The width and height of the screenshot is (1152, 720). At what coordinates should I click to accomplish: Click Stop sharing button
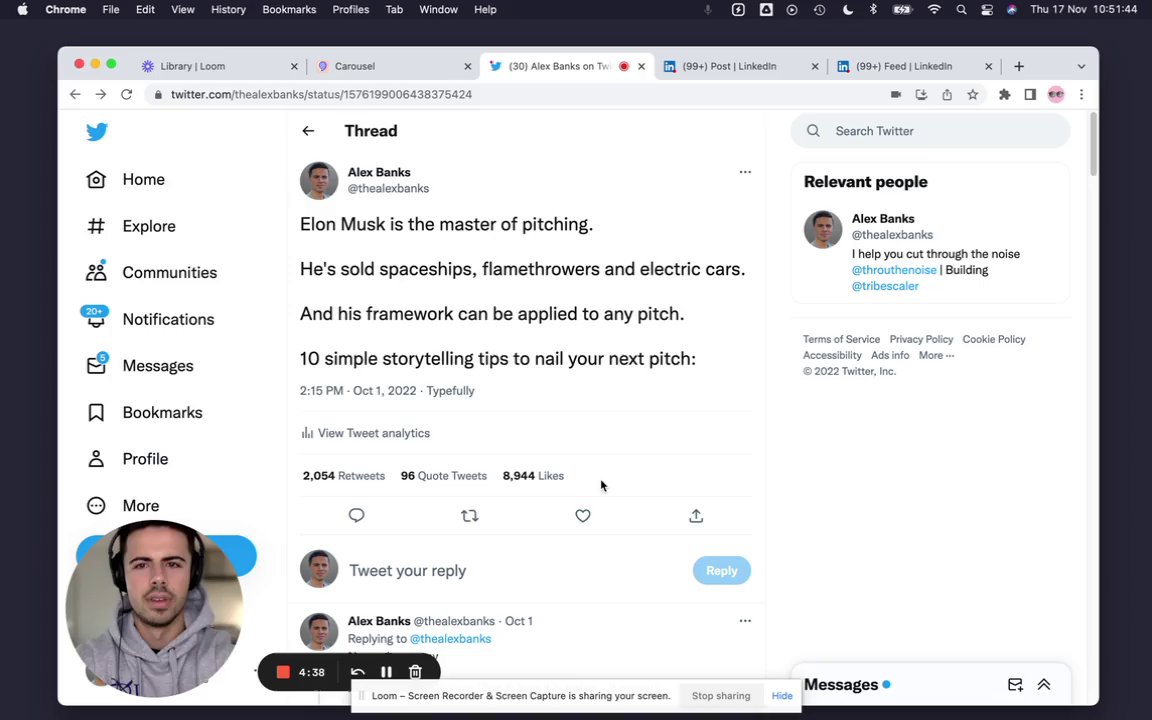[721, 696]
